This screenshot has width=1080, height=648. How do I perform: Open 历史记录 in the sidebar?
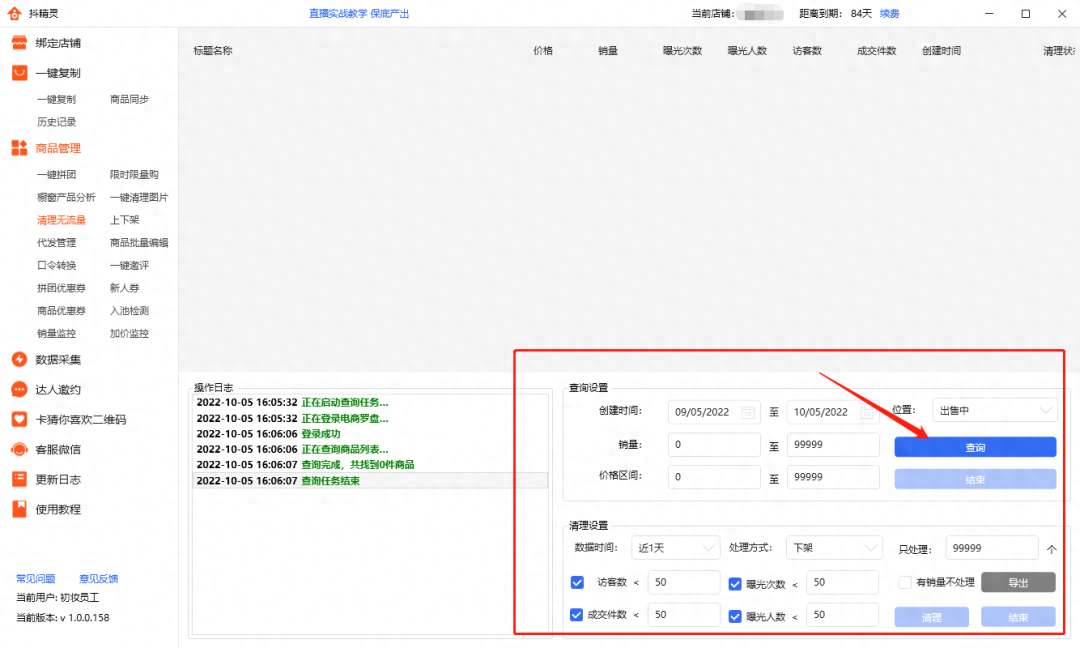click(x=56, y=122)
